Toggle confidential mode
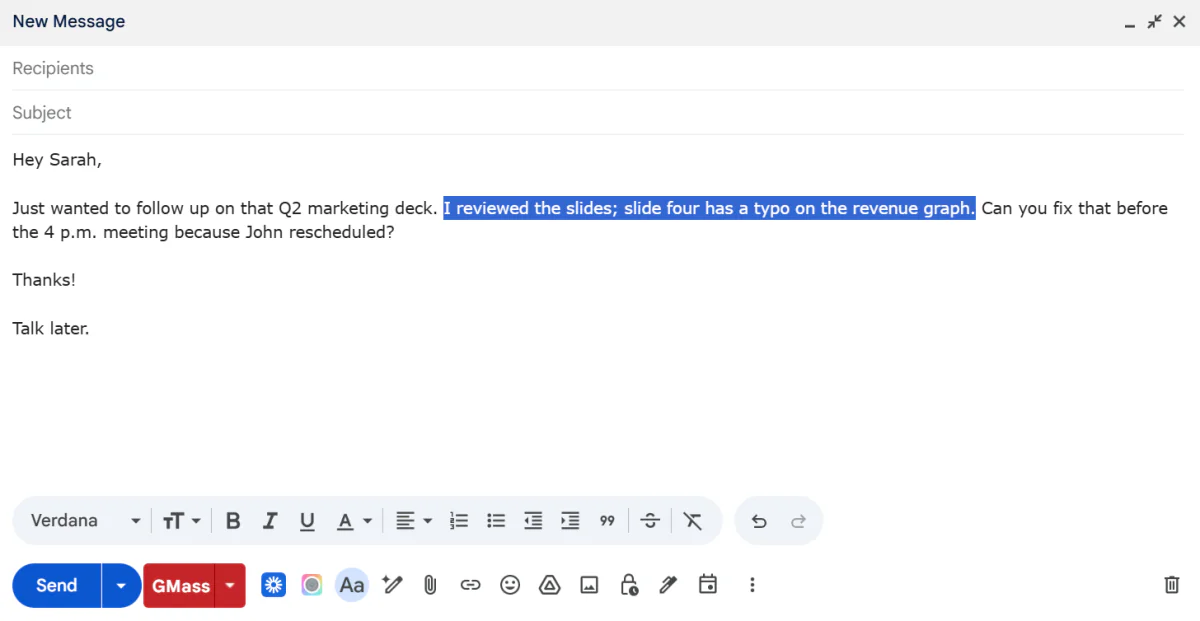 point(629,585)
